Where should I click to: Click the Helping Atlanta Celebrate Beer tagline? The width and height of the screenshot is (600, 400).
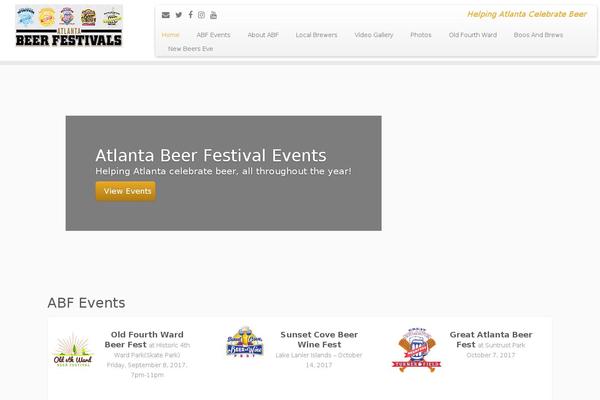click(527, 14)
